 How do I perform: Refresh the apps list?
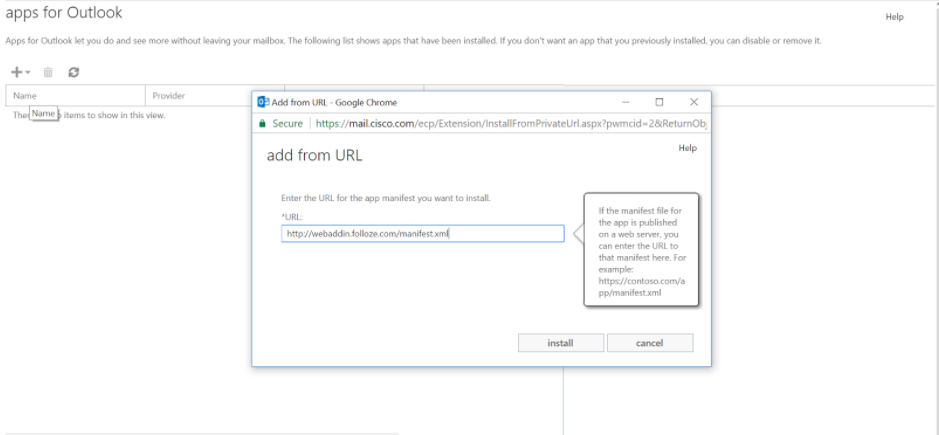tap(74, 72)
